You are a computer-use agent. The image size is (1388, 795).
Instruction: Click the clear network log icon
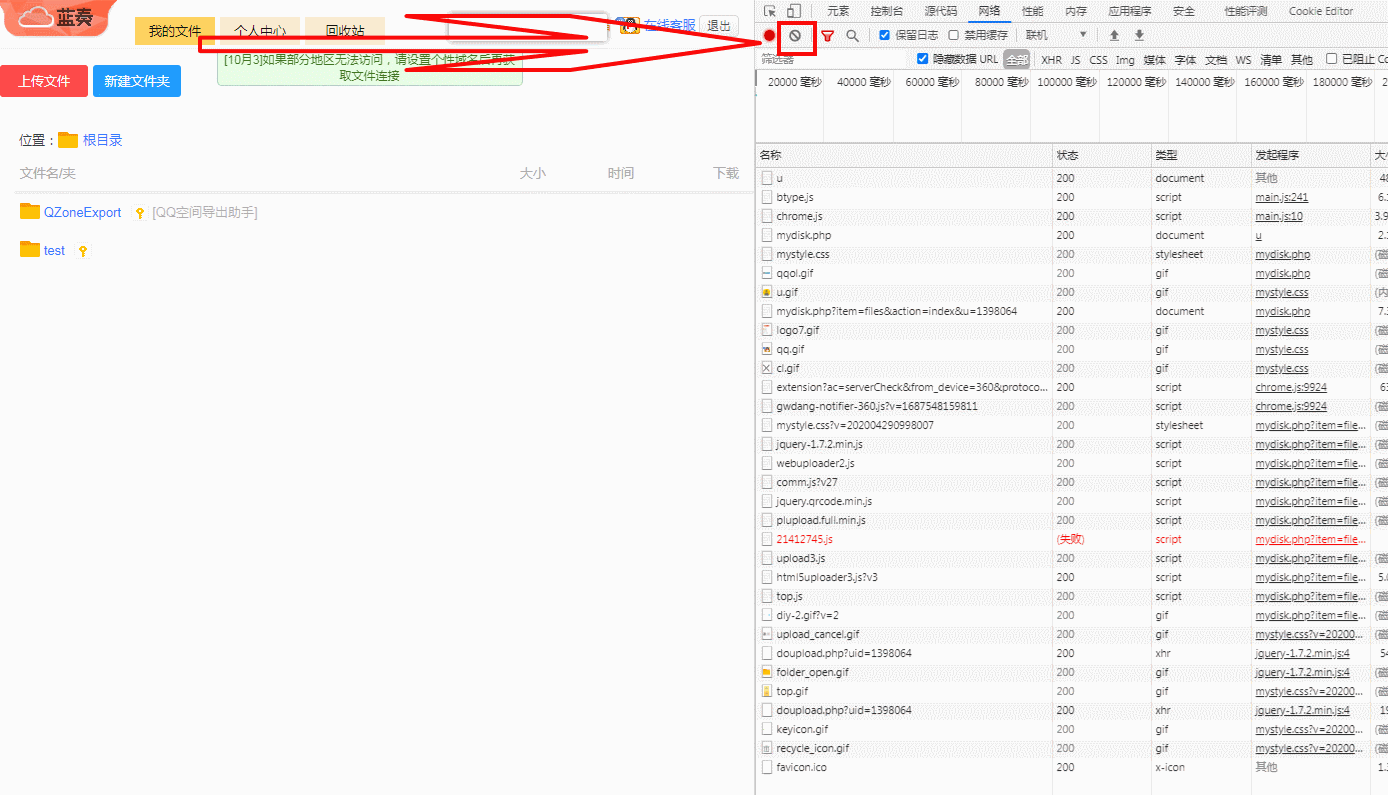[x=795, y=35]
